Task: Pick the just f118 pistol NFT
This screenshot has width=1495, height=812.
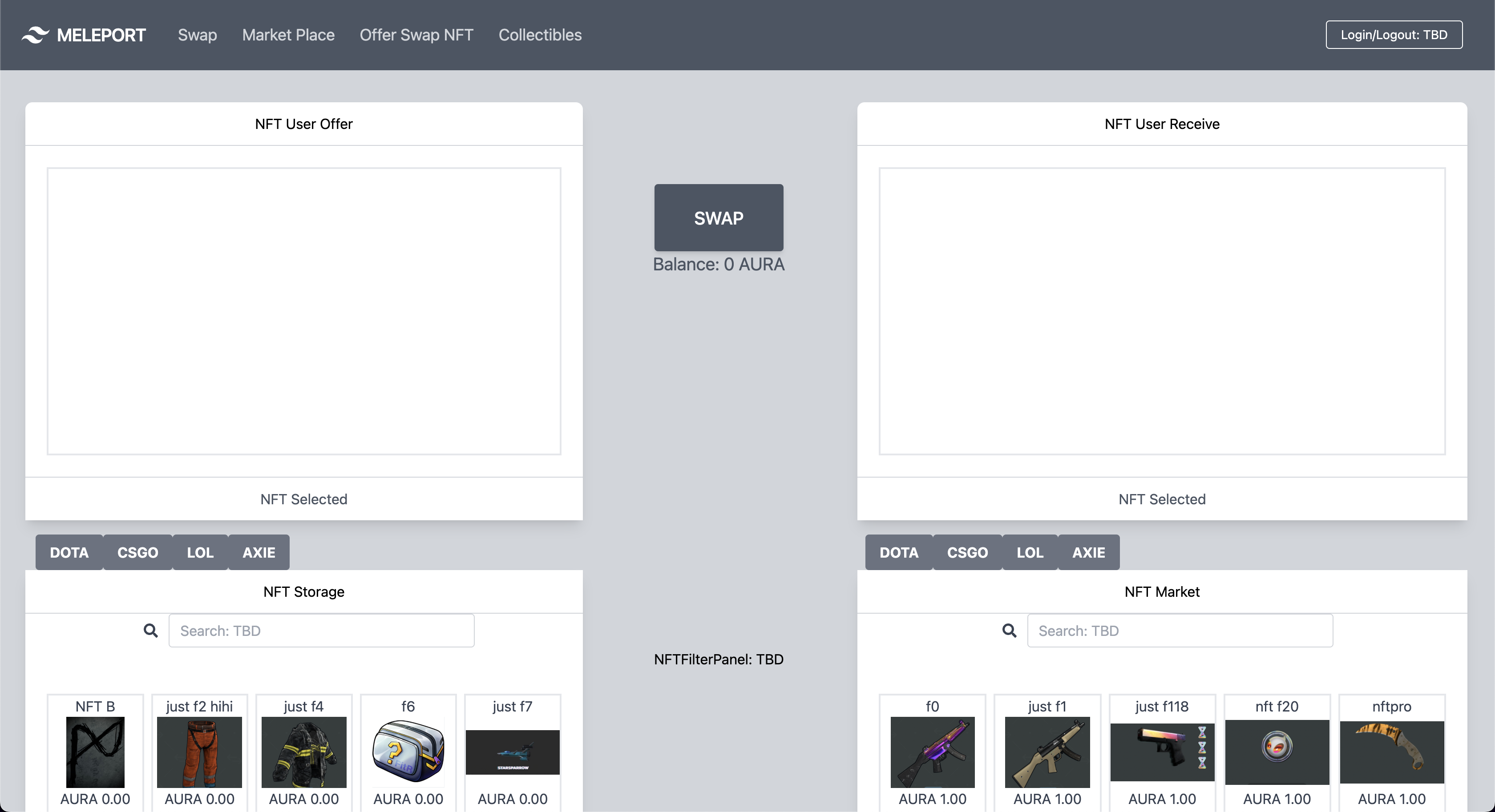Action: [x=1162, y=752]
